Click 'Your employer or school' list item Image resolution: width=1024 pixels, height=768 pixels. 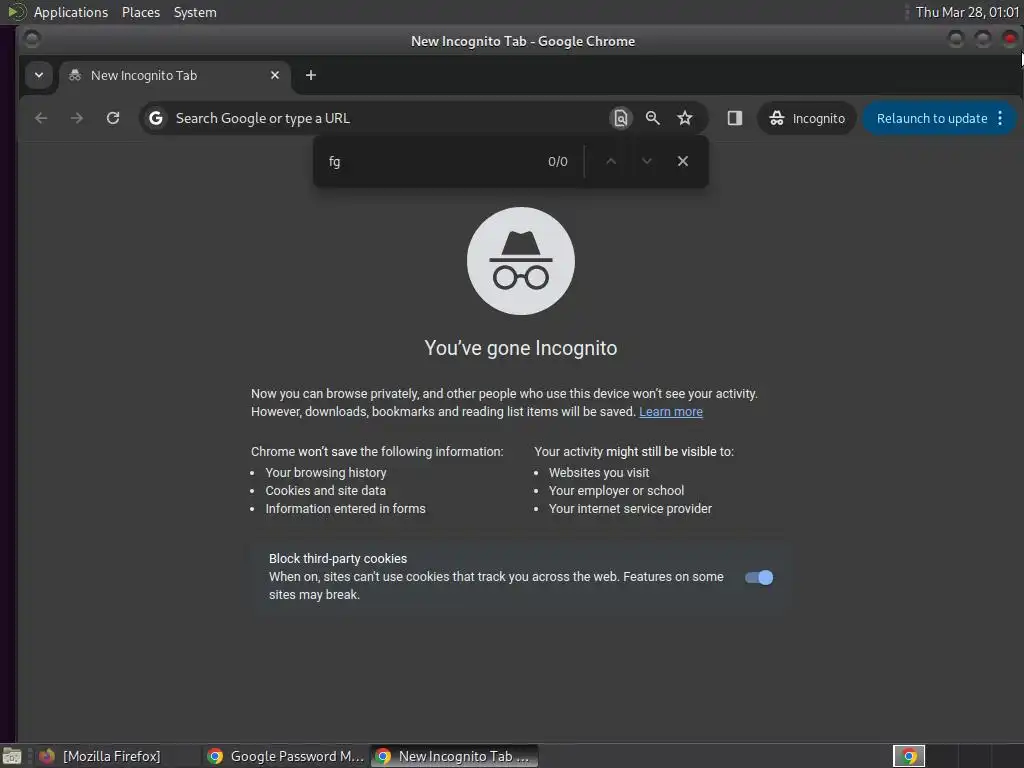pos(616,490)
